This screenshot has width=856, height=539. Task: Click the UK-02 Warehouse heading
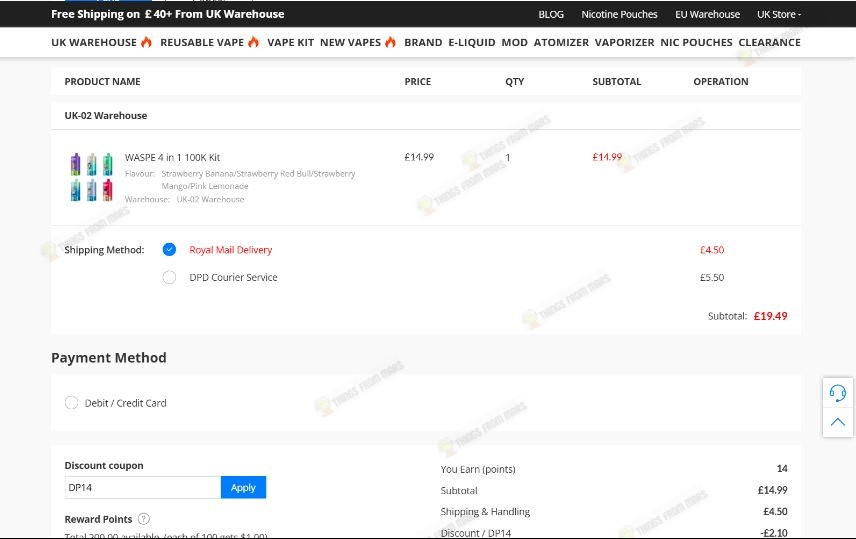click(x=106, y=115)
